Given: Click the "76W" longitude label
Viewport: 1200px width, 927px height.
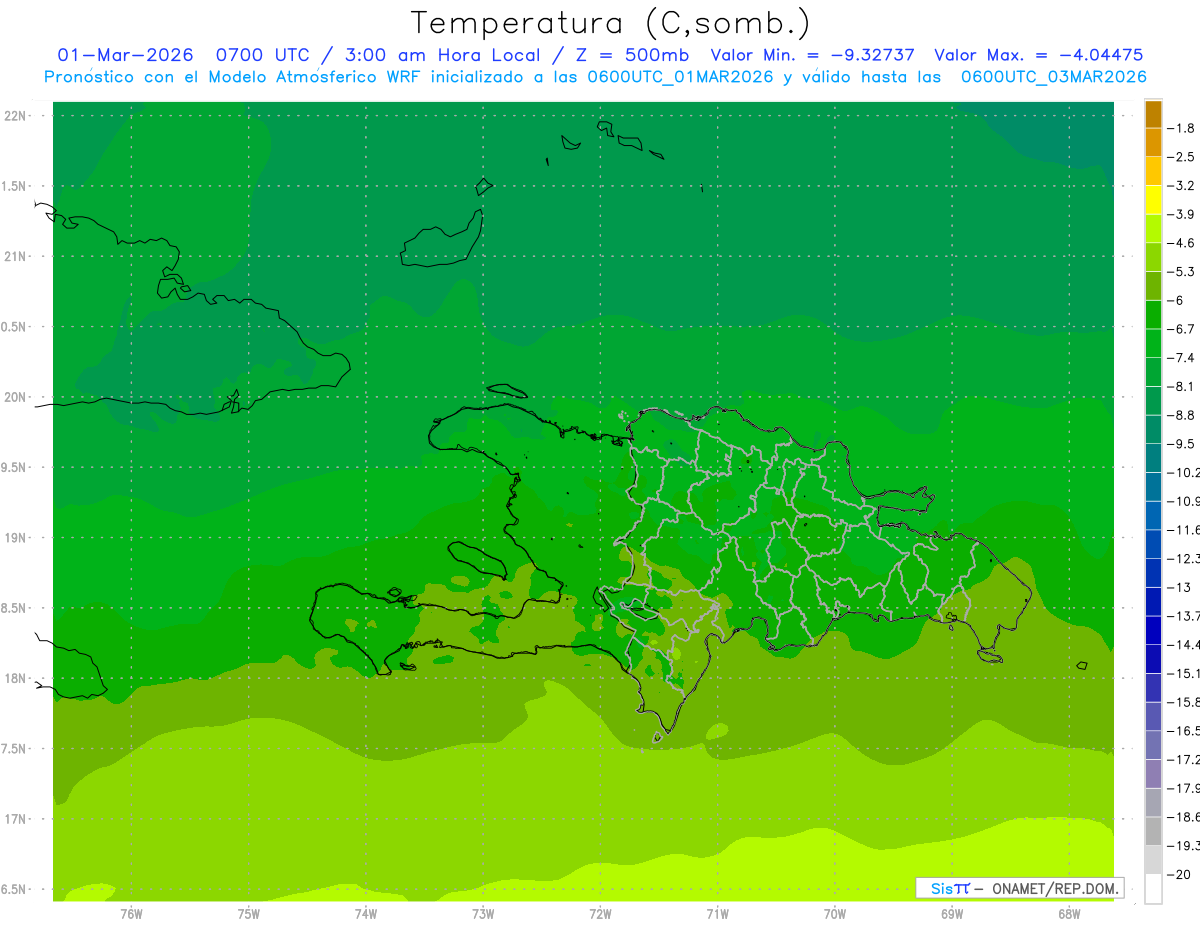Looking at the screenshot, I should click(x=131, y=914).
